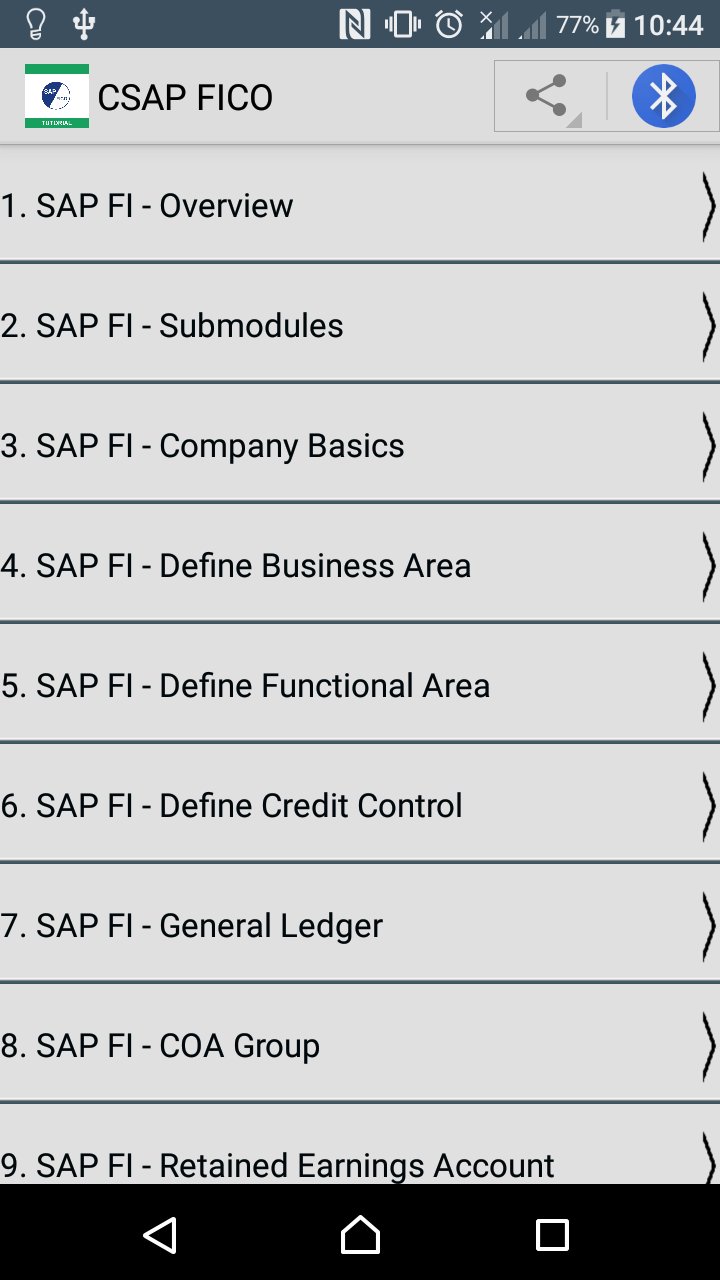
Task: Tap the CSAP FICO app logo
Action: pyautogui.click(x=57, y=96)
